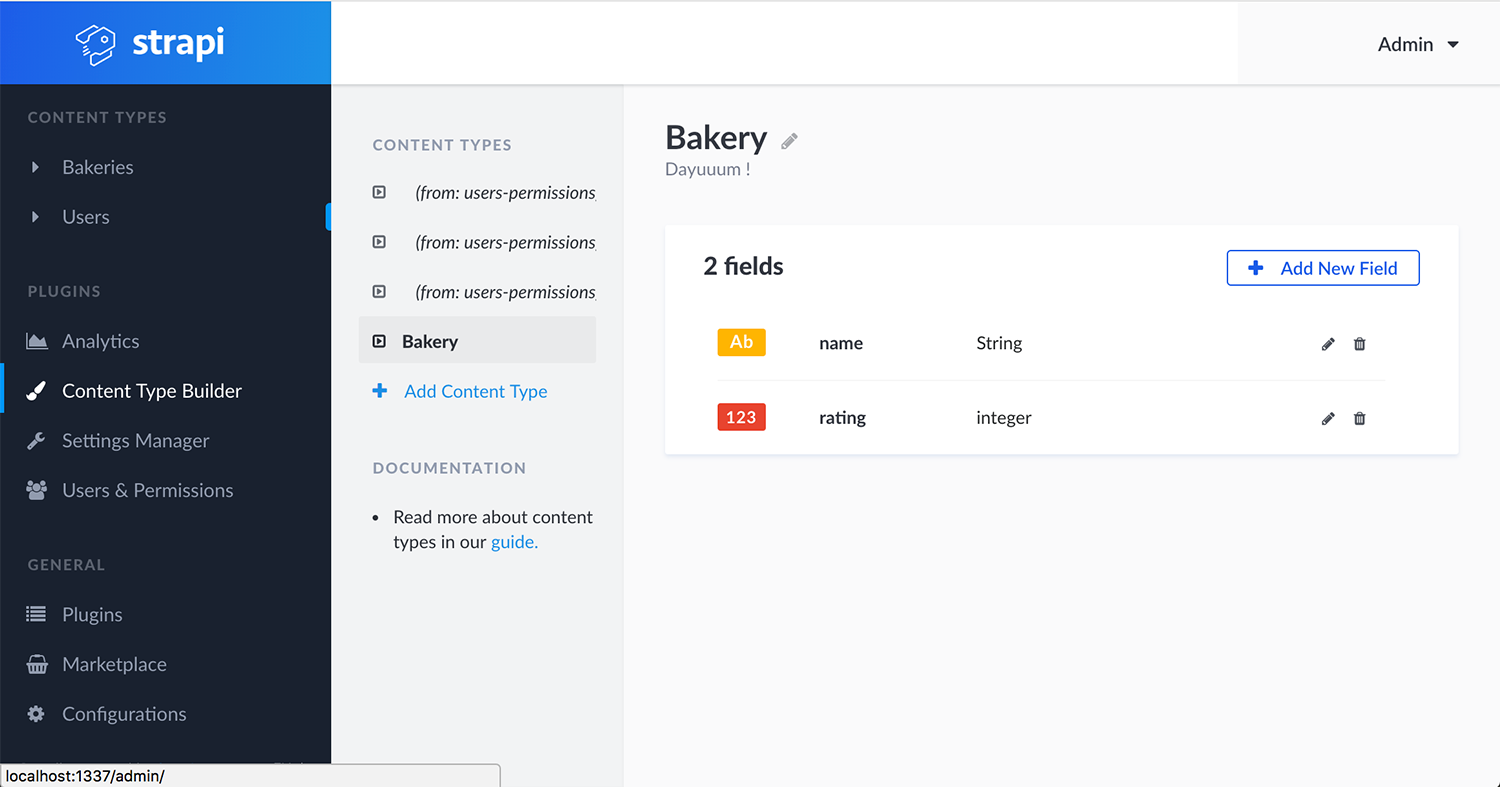Click the Users & Permissions people icon

pyautogui.click(x=36, y=490)
